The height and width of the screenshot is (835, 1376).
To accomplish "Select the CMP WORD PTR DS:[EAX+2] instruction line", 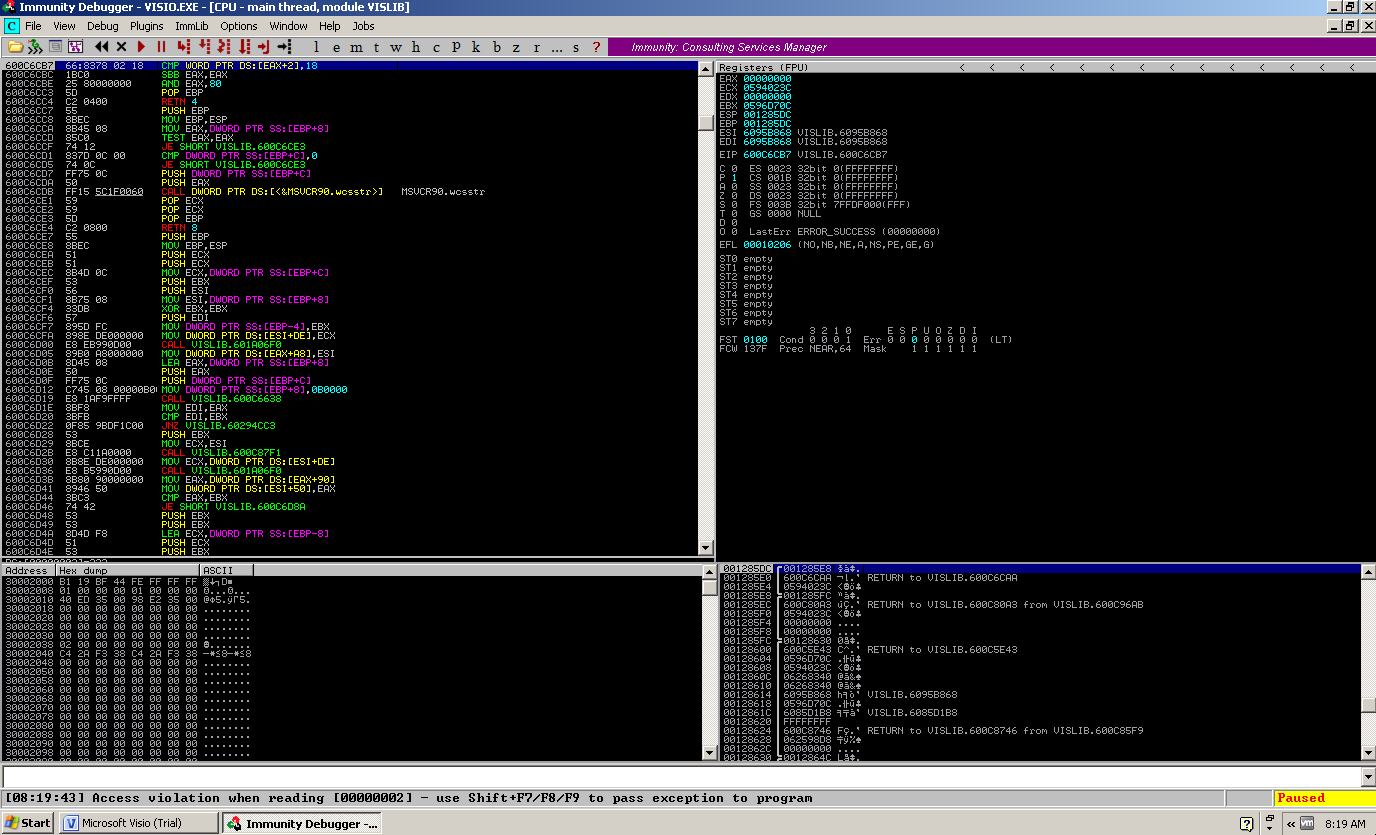I will pos(350,65).
